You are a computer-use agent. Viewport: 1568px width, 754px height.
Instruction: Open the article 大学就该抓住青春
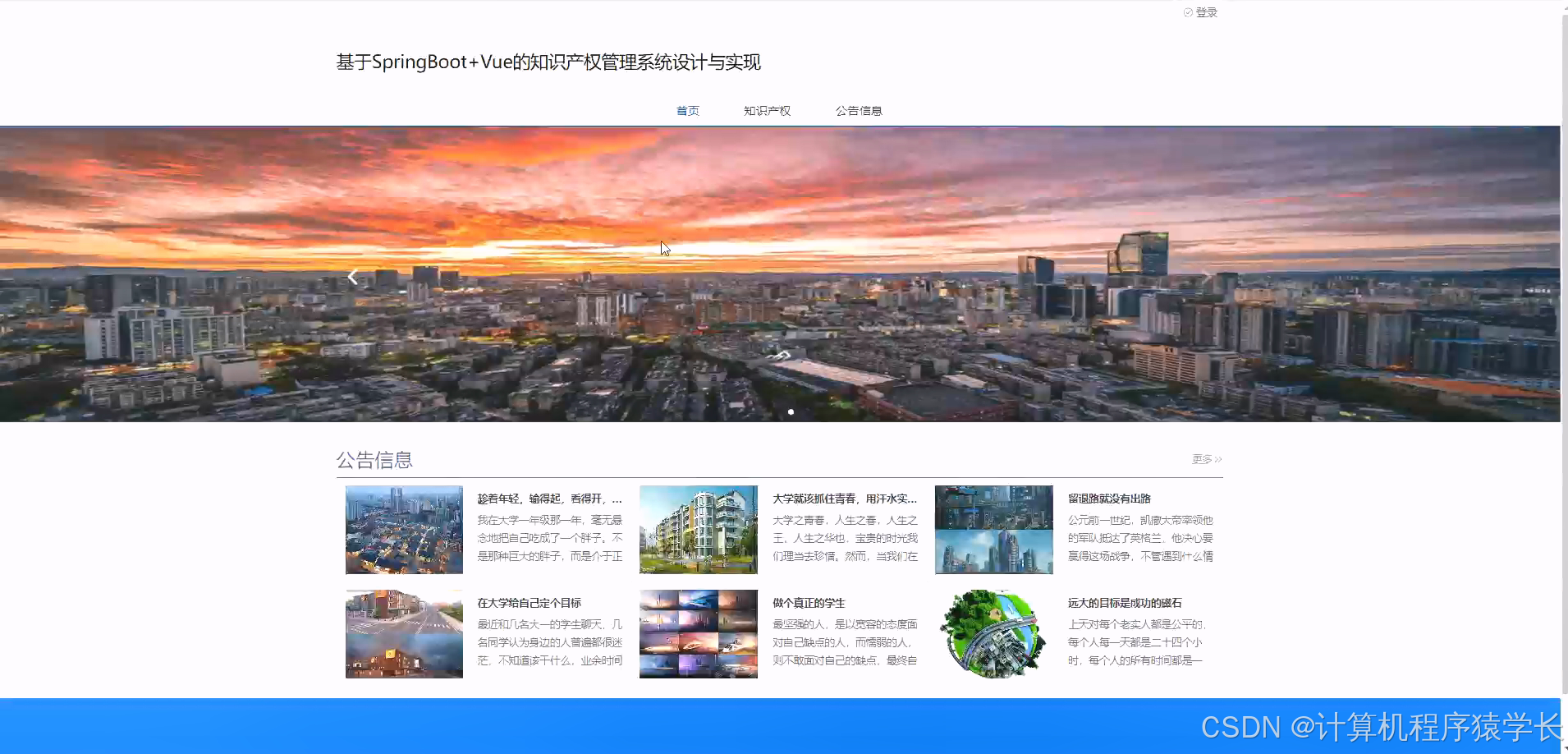click(845, 498)
